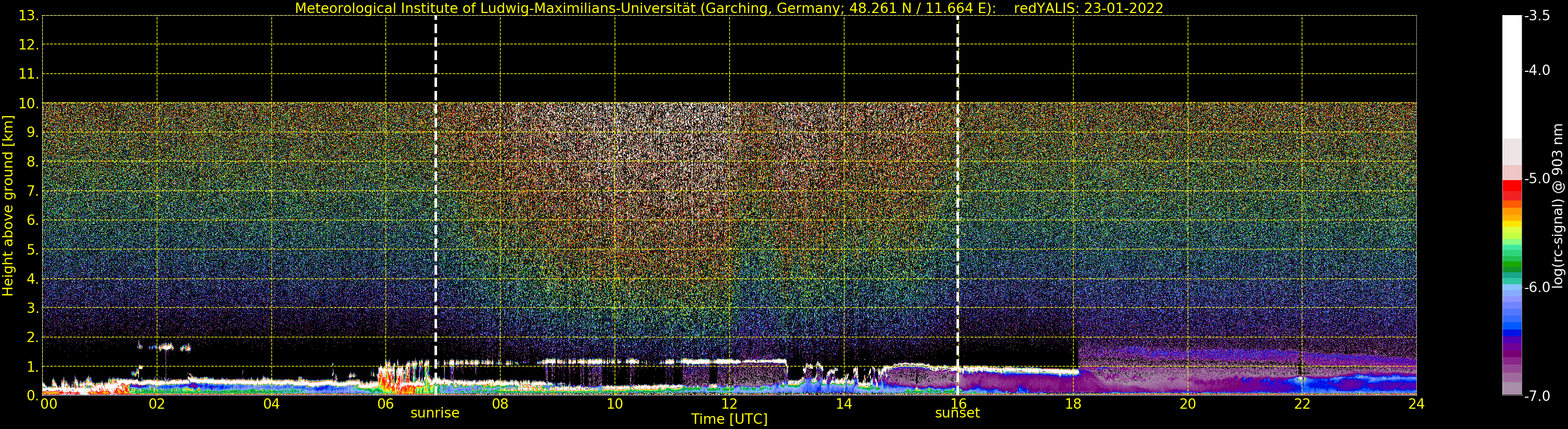This screenshot has height=429, width=1568.
Task: Click the plot title with redYALIS date
Action: pos(729,8)
